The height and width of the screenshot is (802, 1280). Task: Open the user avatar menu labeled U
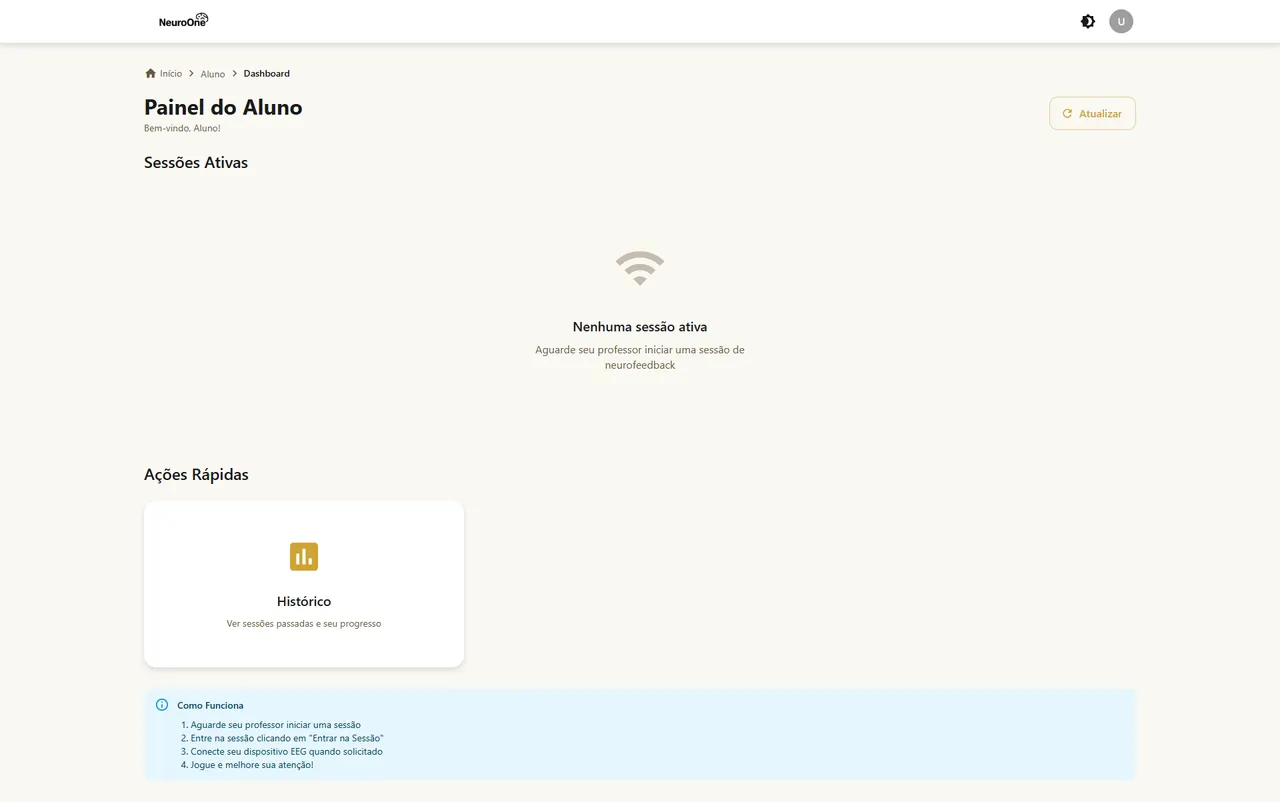coord(1121,21)
